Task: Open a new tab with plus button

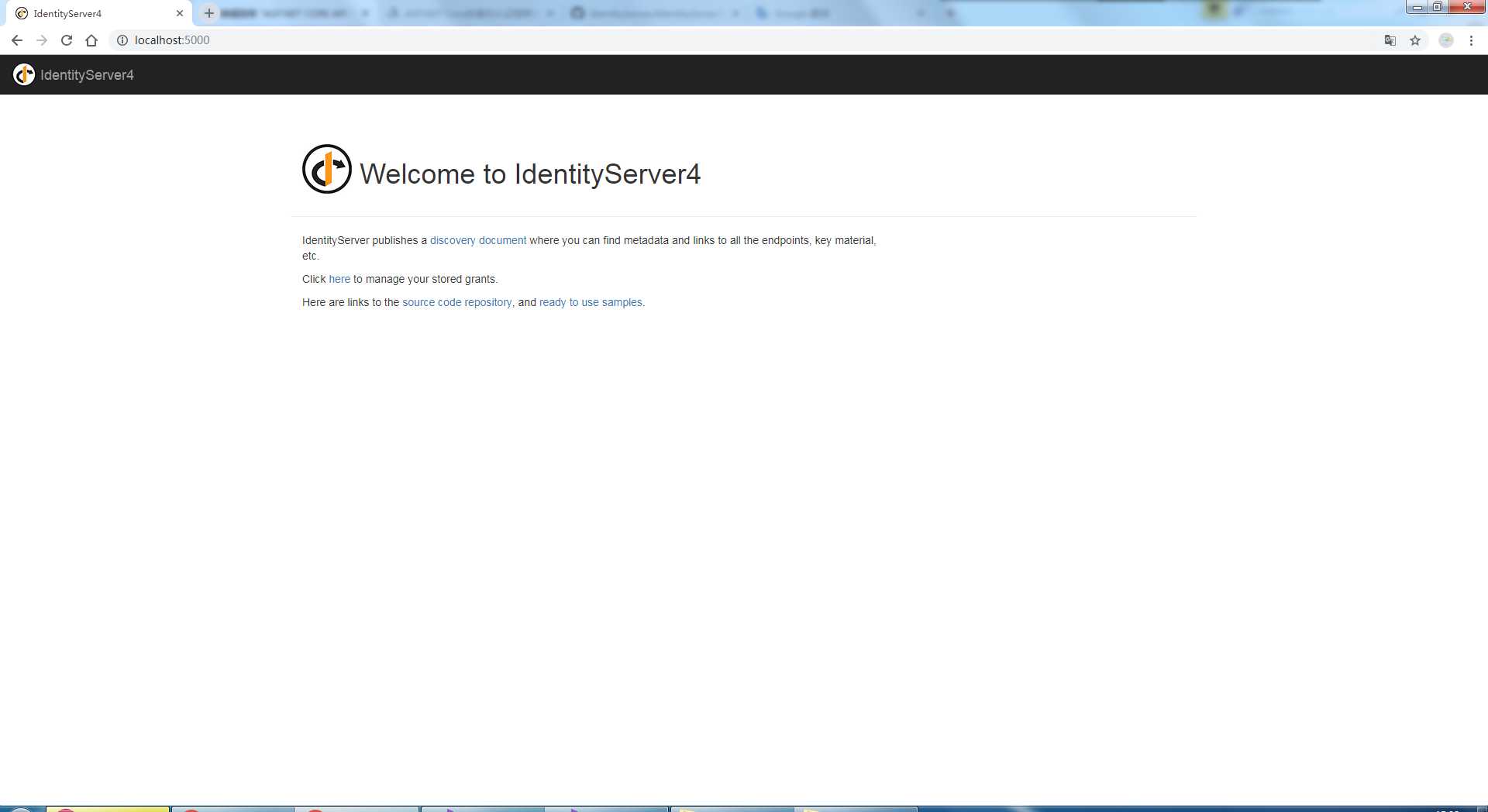Action: (x=208, y=13)
